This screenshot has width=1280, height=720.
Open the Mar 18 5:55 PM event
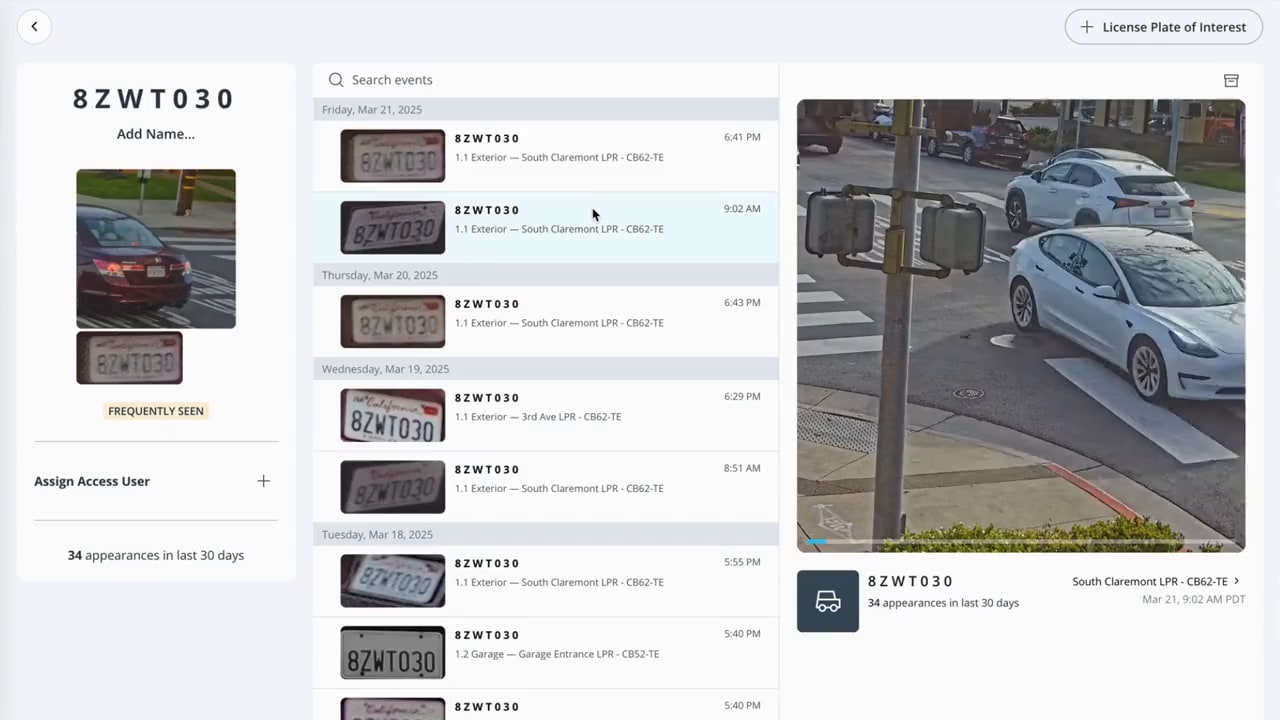[x=546, y=581]
